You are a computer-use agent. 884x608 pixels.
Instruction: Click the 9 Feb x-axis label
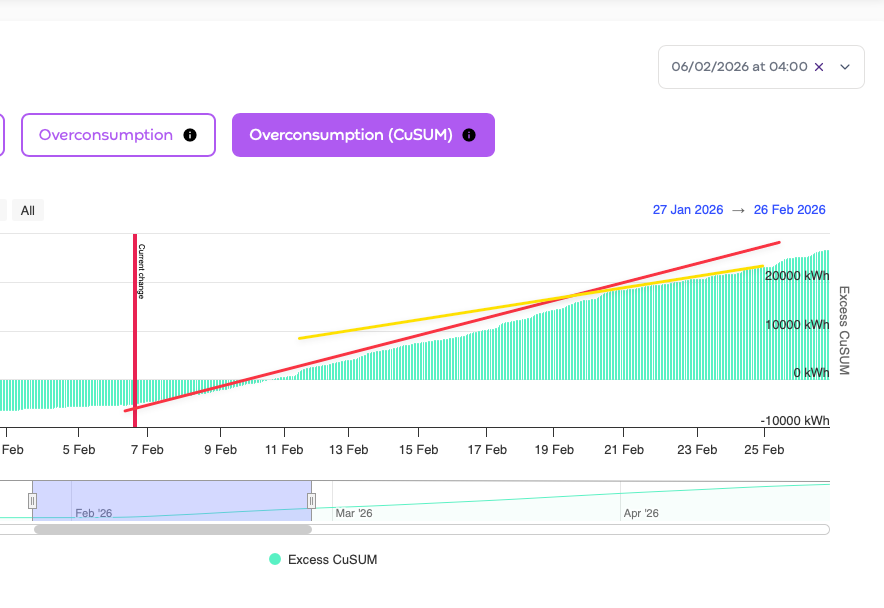220,450
